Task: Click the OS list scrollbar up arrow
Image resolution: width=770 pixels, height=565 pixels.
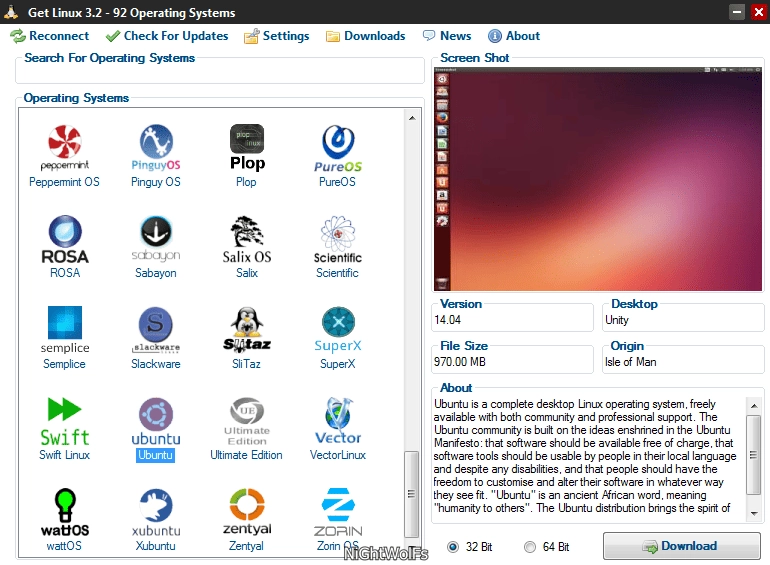Action: [x=412, y=118]
